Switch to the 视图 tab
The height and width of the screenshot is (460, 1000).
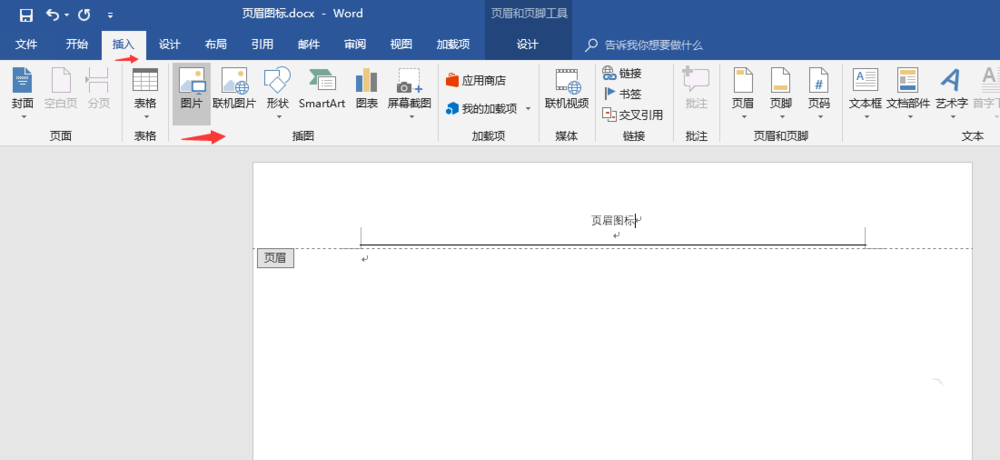[x=401, y=44]
